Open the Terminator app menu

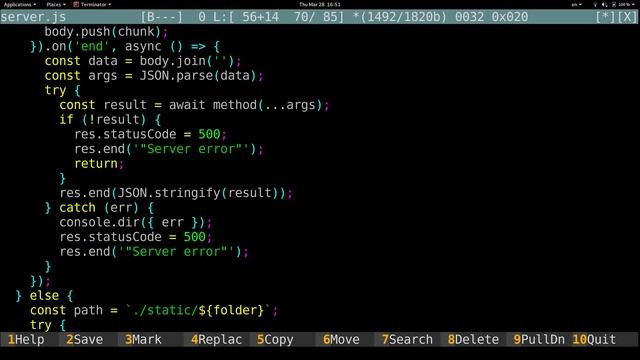[x=93, y=4]
